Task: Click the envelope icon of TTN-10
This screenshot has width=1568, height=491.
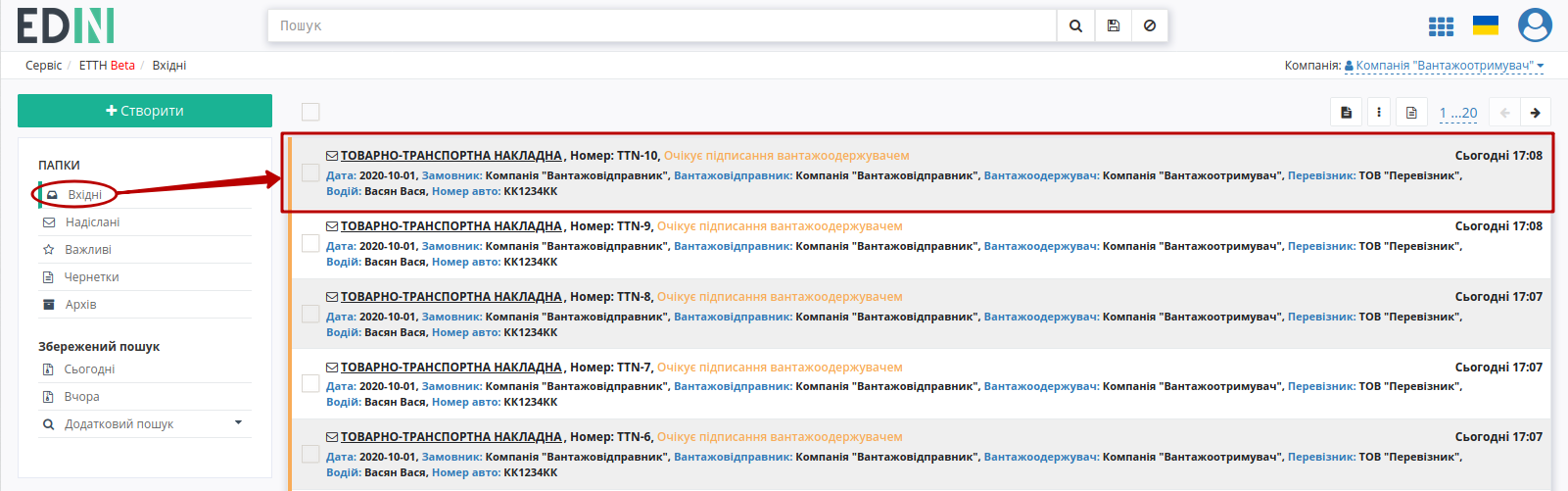Action: pyautogui.click(x=332, y=156)
